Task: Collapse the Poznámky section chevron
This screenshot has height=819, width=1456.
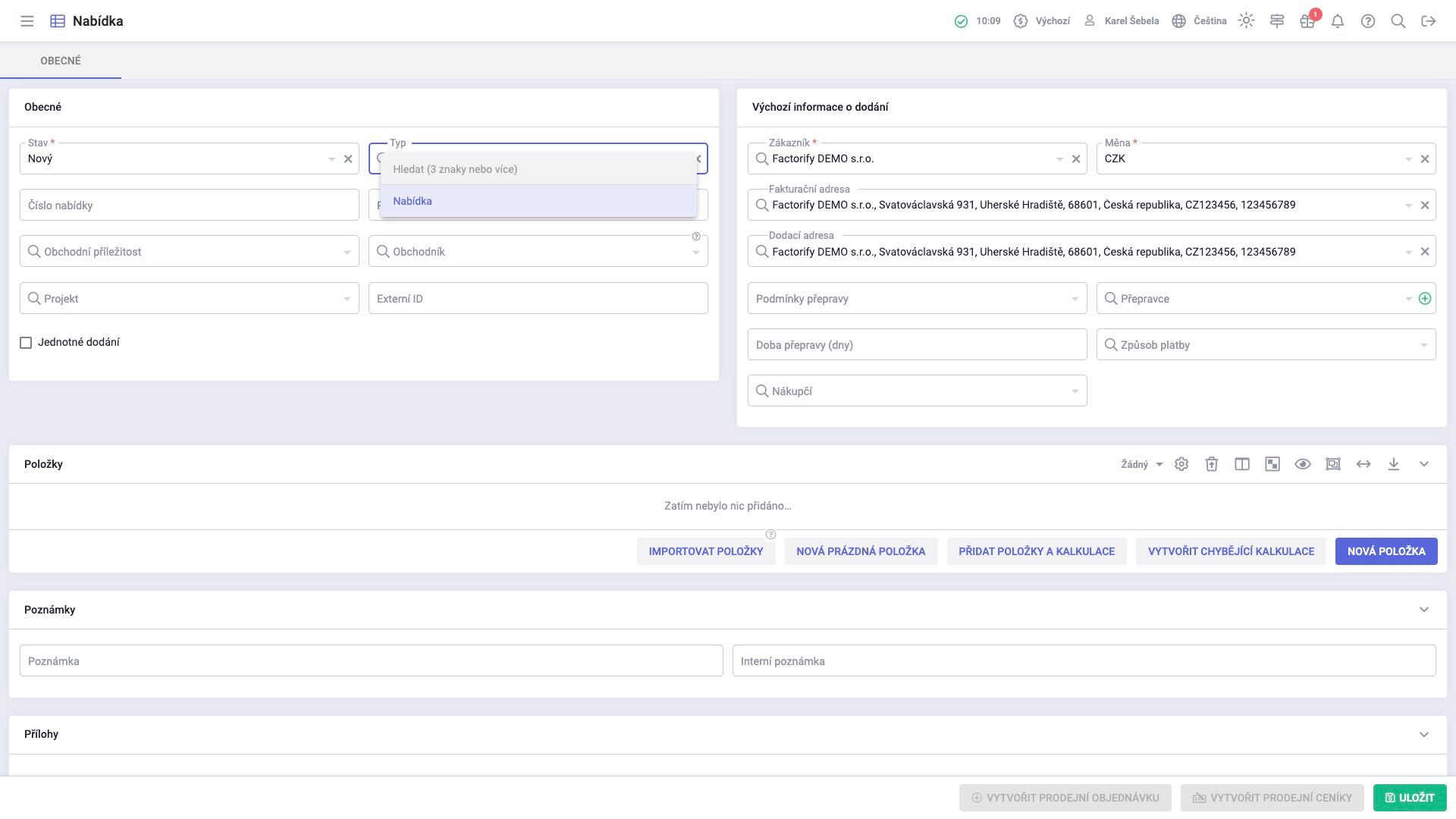Action: pyautogui.click(x=1424, y=610)
